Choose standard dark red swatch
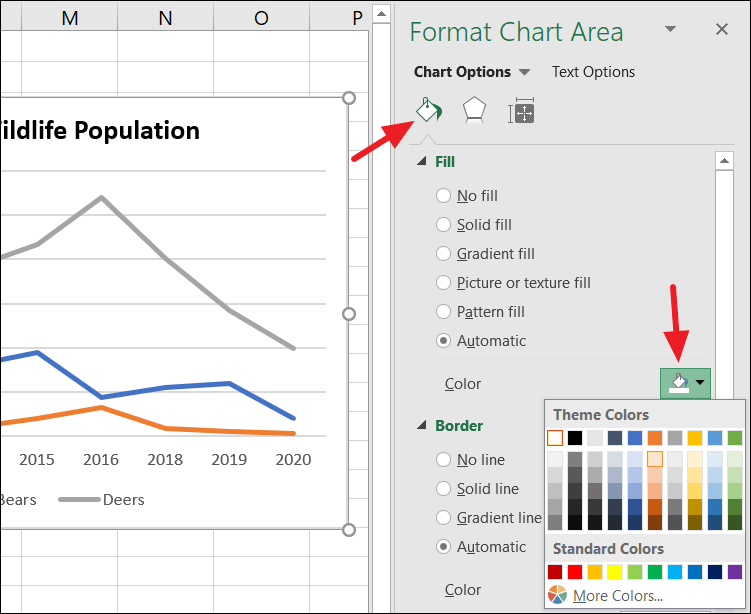 tap(555, 571)
